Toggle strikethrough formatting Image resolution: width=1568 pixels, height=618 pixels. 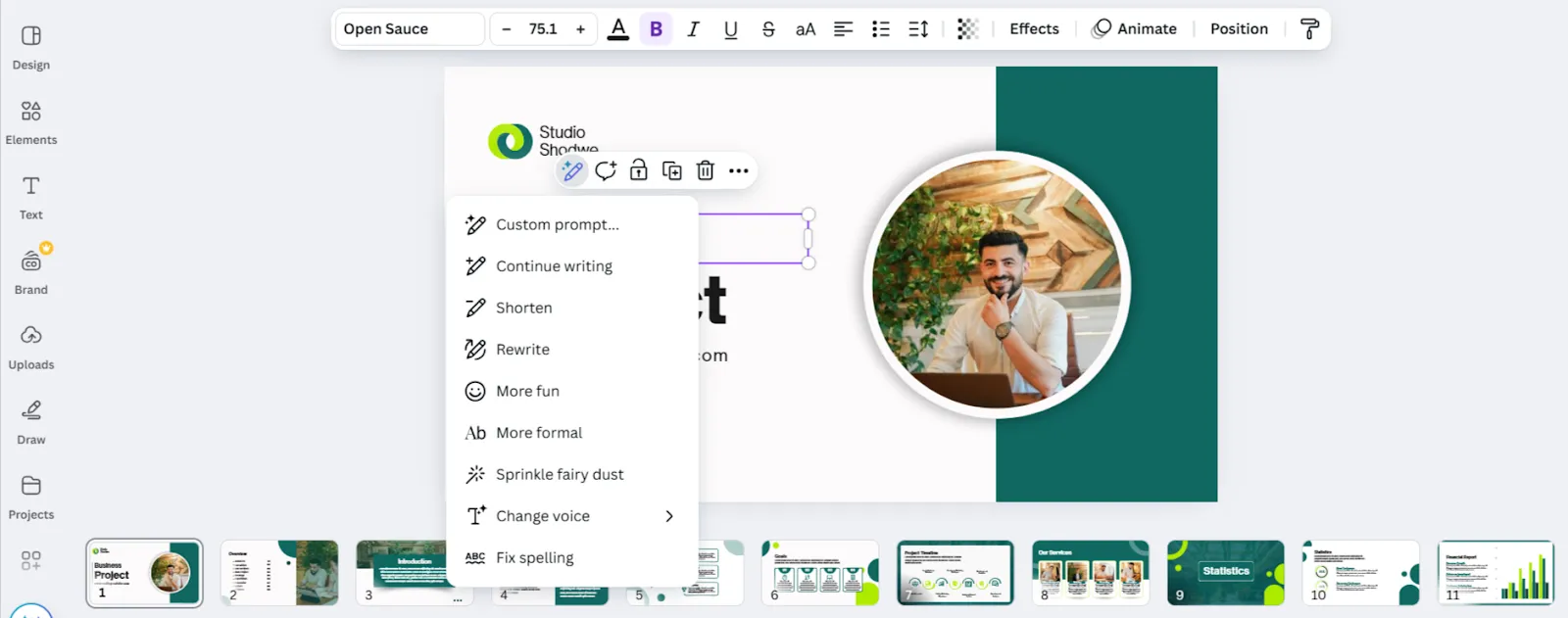coord(768,29)
